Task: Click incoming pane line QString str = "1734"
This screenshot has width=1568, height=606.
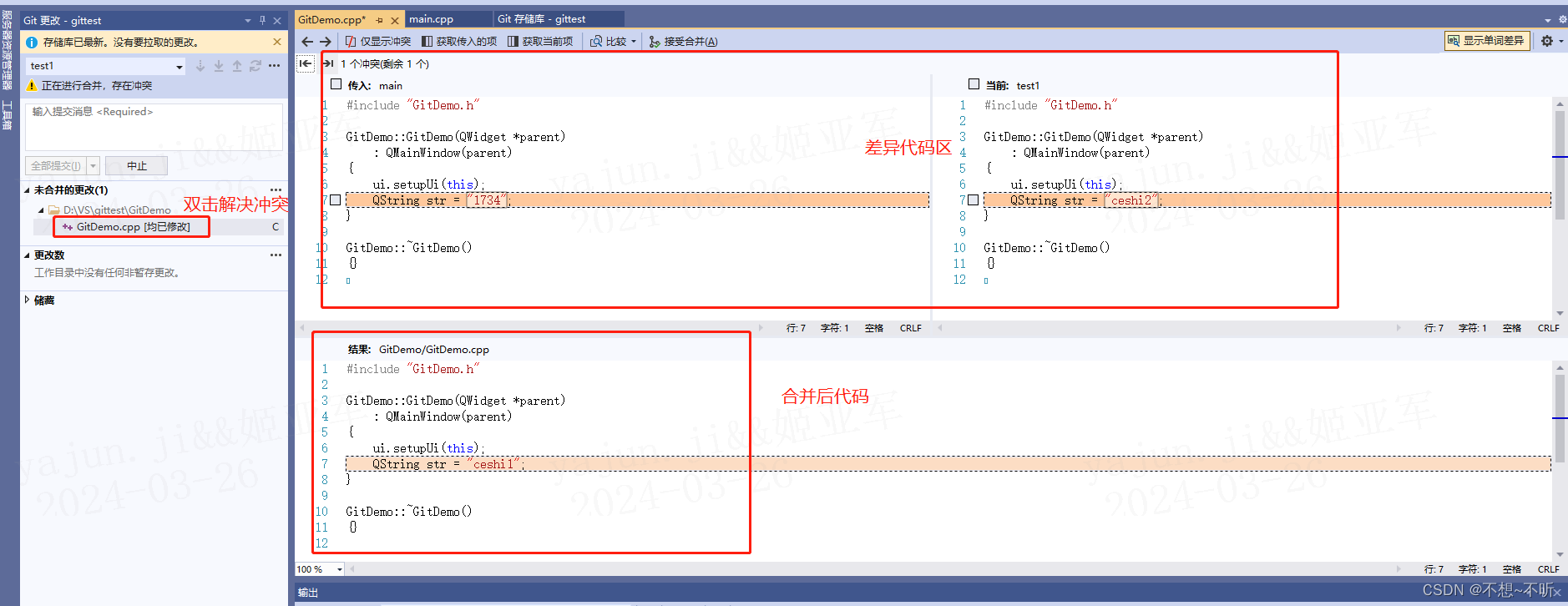Action: pyautogui.click(x=637, y=200)
